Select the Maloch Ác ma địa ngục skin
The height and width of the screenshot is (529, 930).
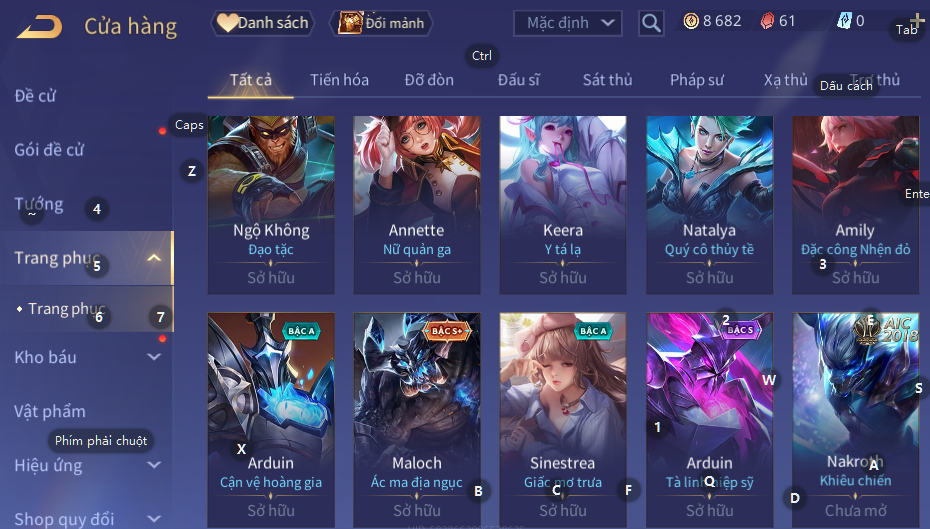tap(417, 420)
